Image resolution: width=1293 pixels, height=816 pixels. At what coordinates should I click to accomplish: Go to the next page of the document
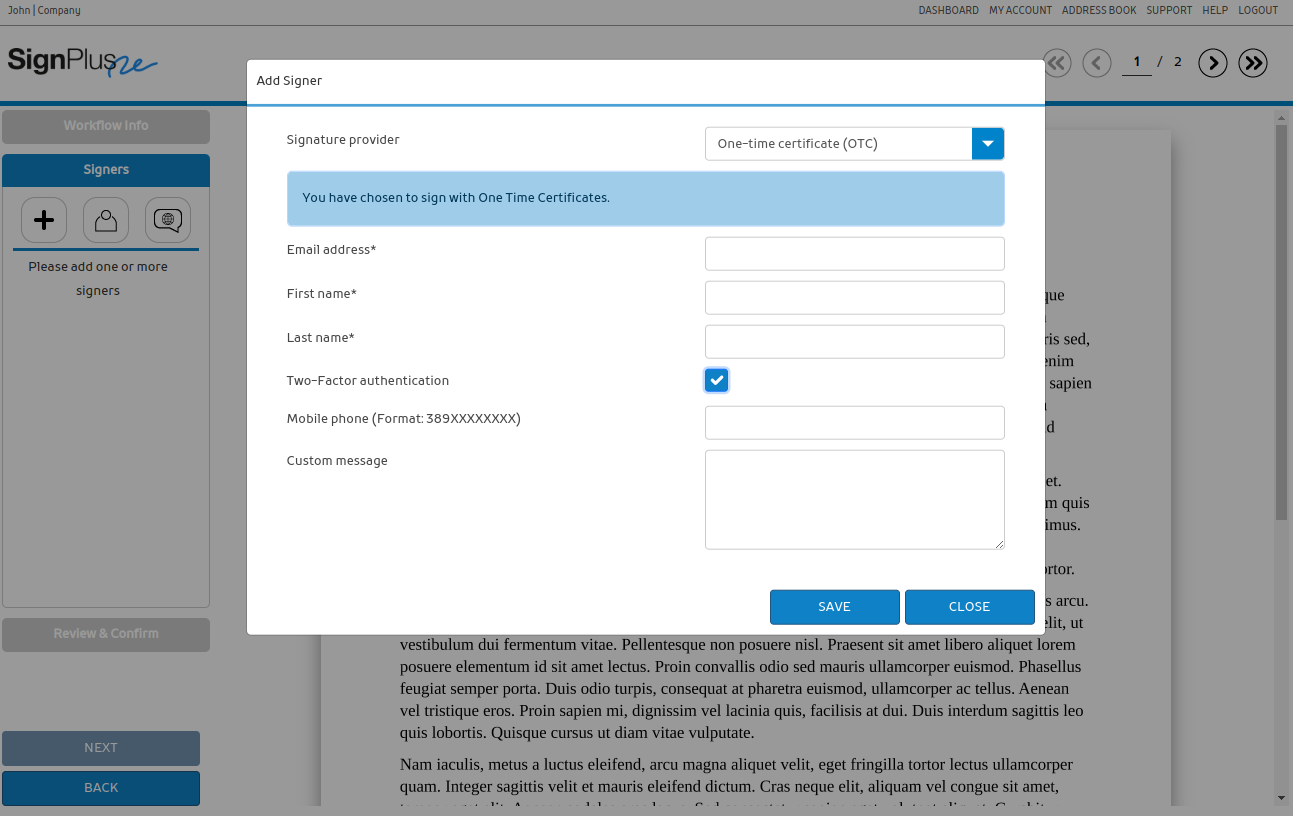(x=1213, y=63)
